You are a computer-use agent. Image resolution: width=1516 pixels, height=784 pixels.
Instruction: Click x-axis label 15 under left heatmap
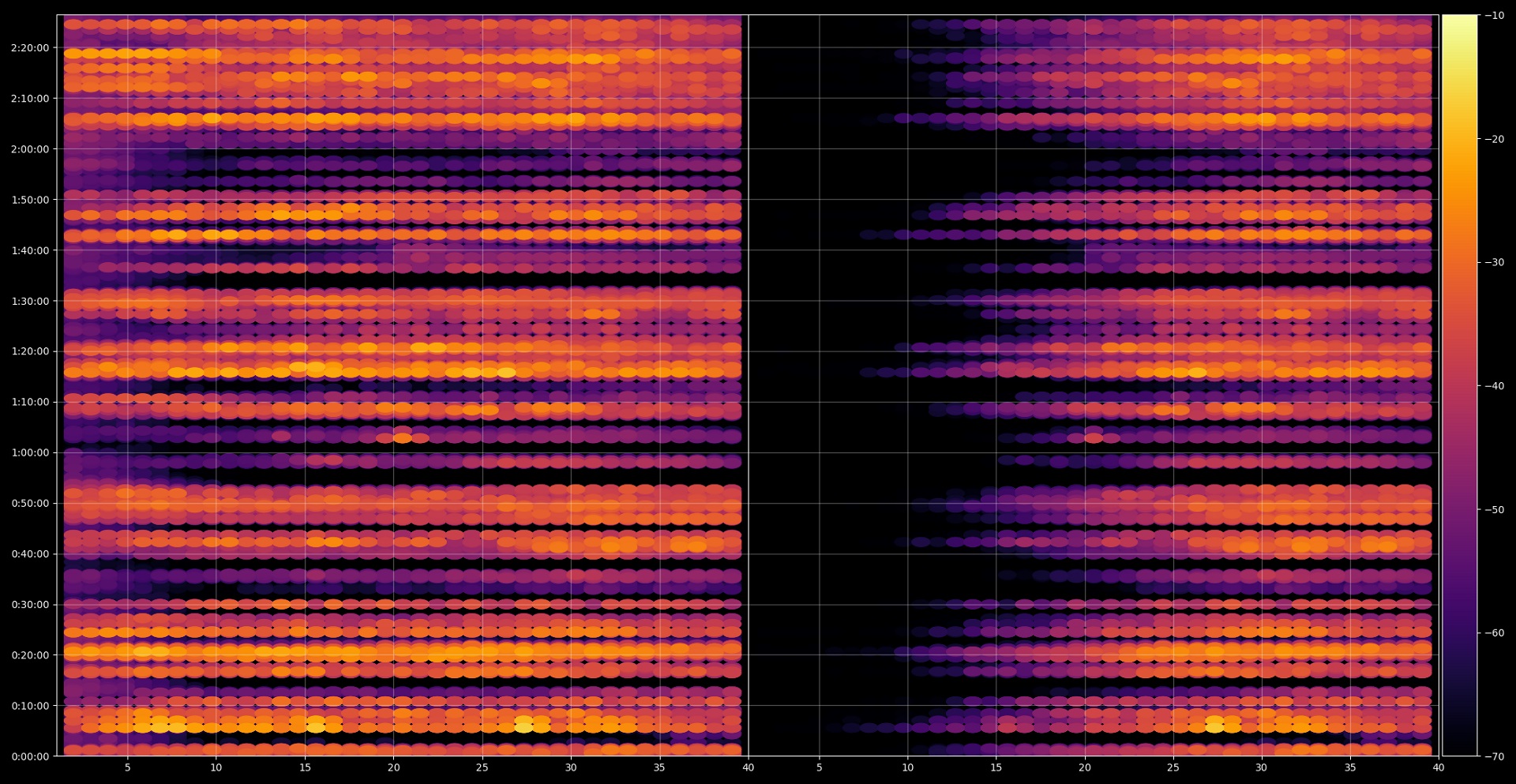point(305,767)
